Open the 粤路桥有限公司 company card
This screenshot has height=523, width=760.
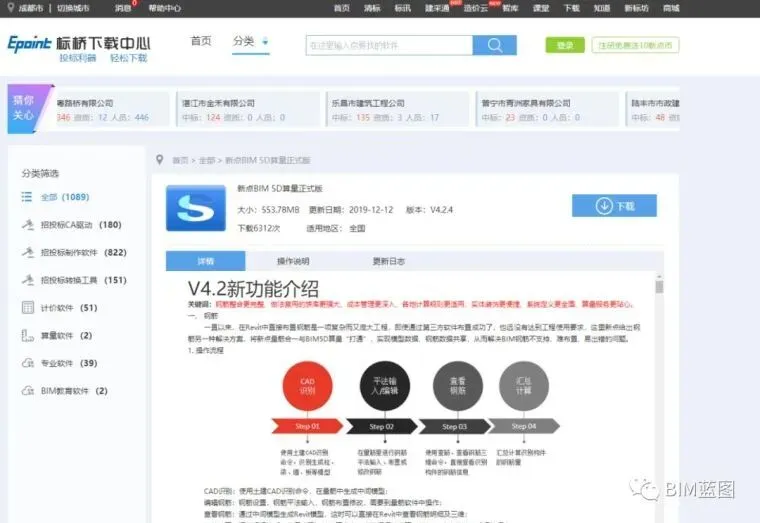[112, 110]
